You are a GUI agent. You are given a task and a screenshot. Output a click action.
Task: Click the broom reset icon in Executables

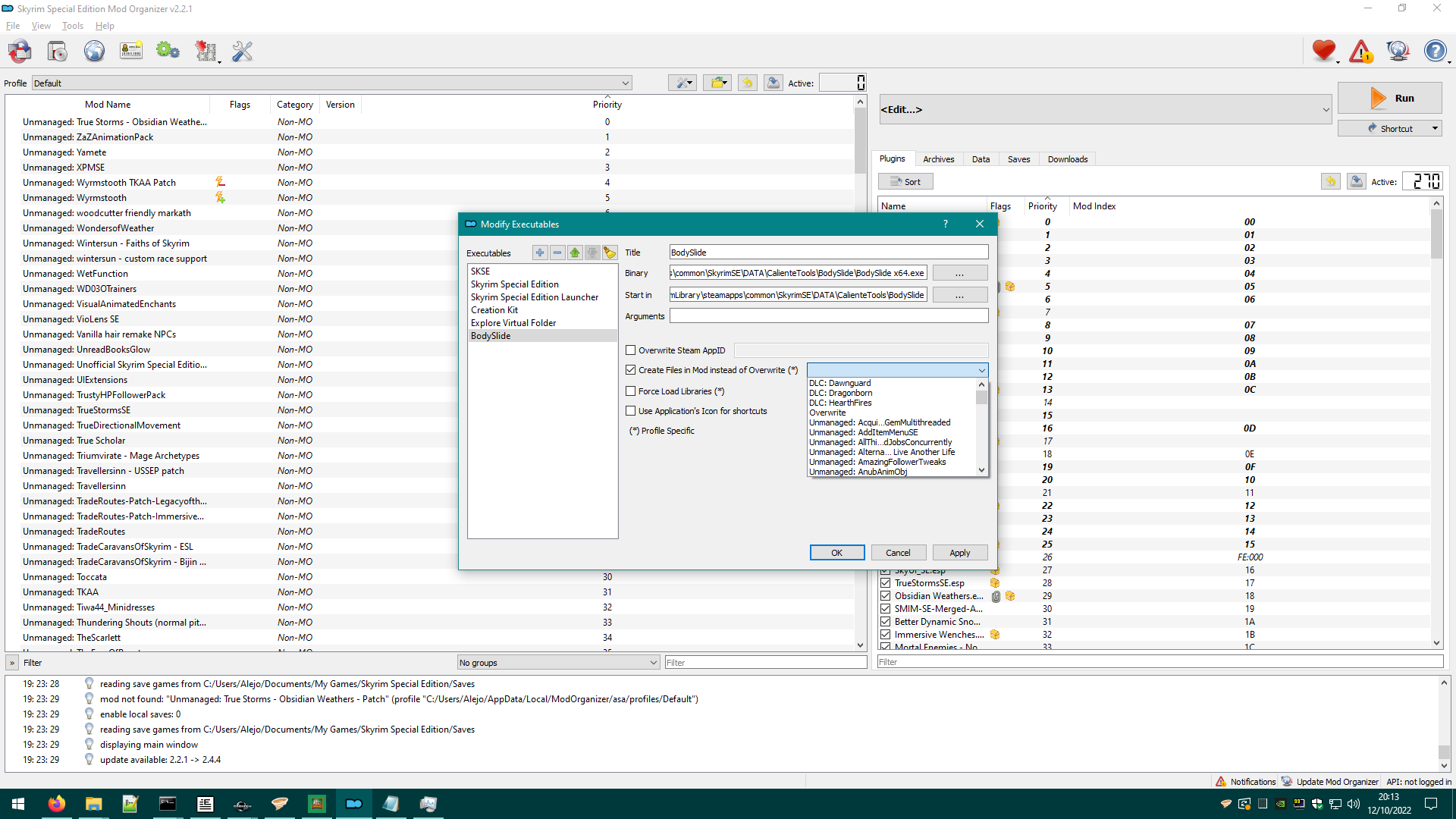click(x=610, y=253)
